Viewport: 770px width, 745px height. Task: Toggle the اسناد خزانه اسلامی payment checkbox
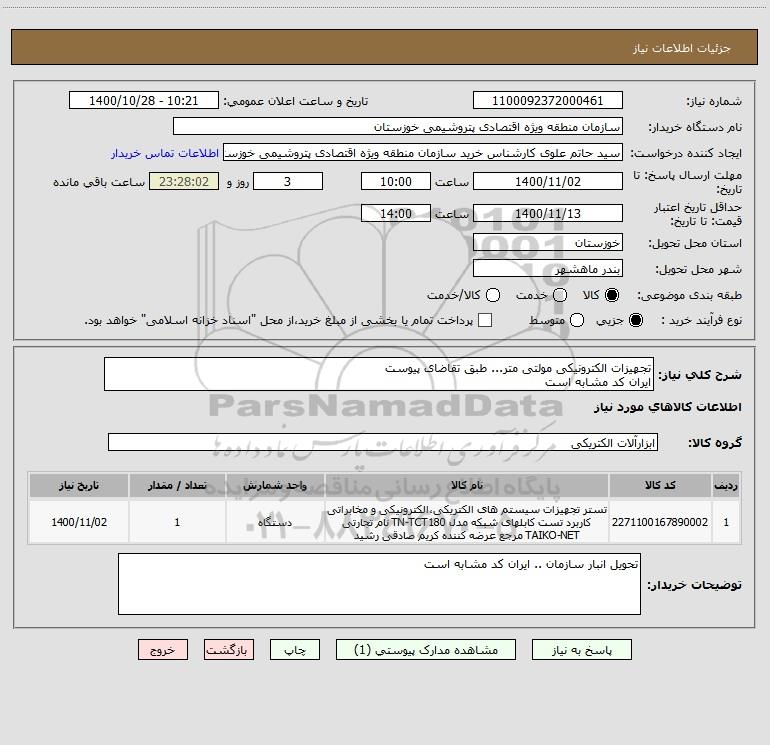click(x=485, y=320)
